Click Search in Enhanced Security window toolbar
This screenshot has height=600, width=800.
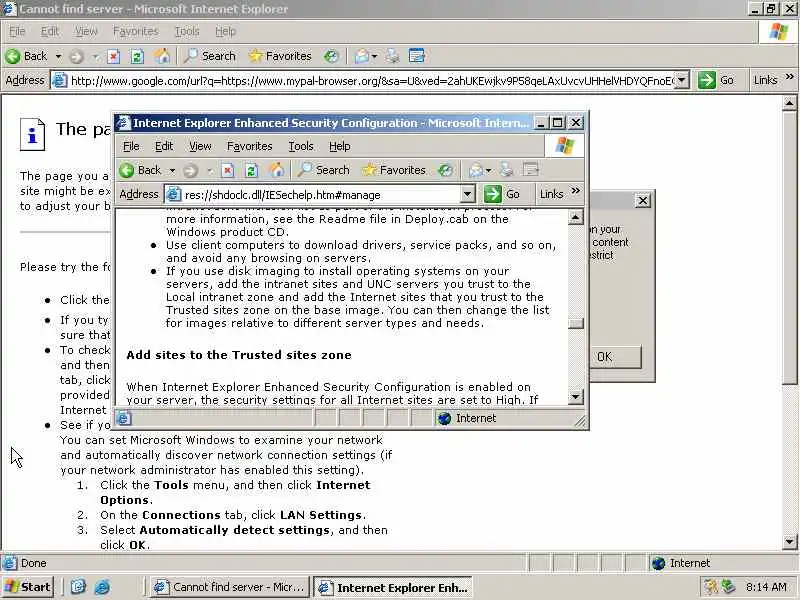click(x=324, y=170)
